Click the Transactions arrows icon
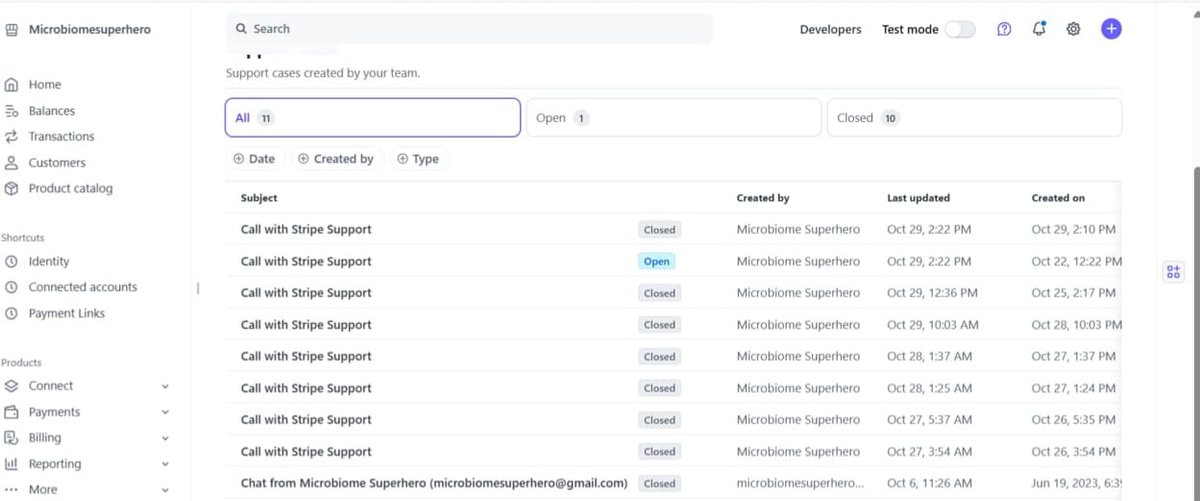 pyautogui.click(x=12, y=136)
